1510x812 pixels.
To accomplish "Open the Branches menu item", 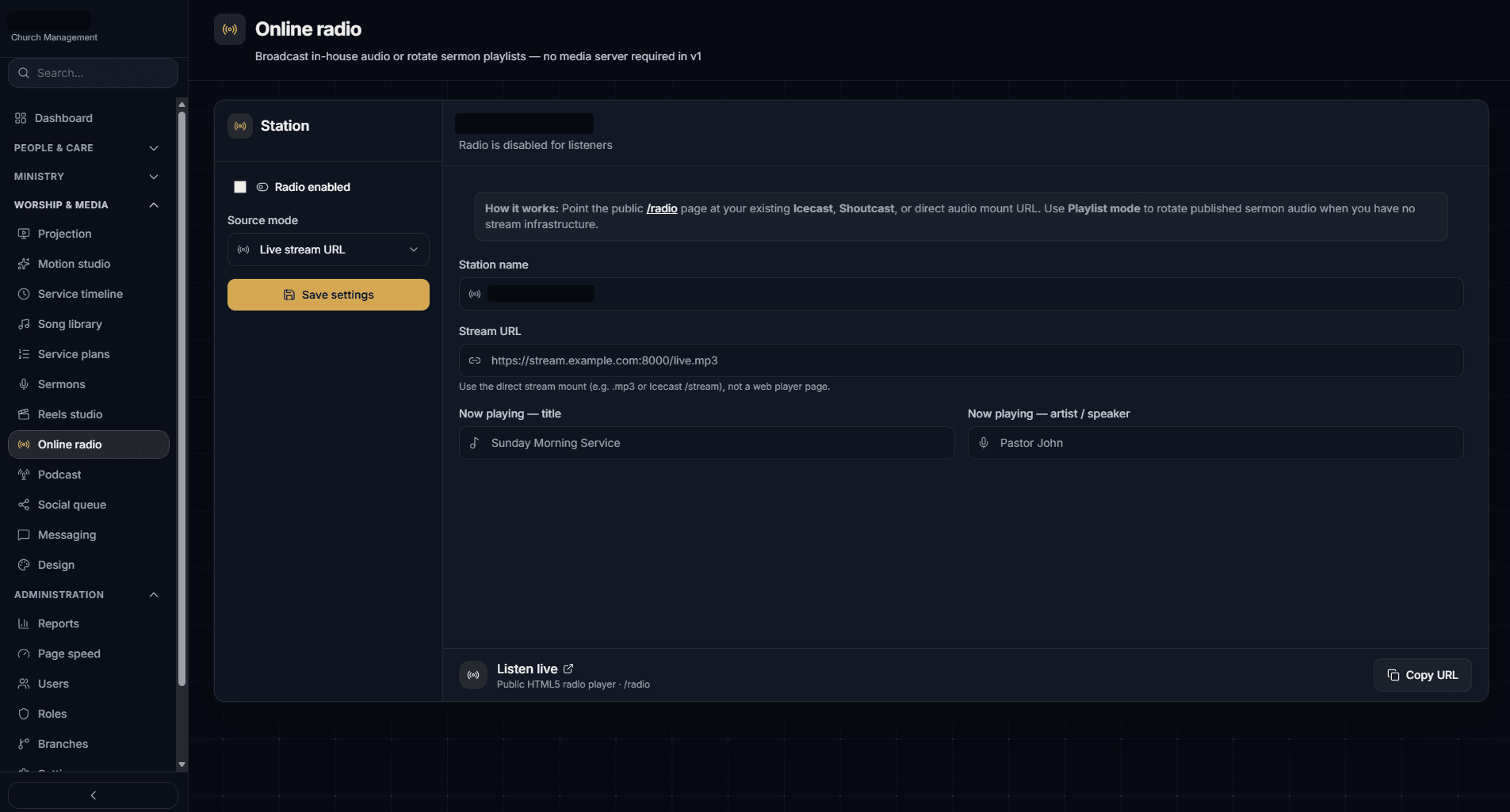I will tap(89, 744).
